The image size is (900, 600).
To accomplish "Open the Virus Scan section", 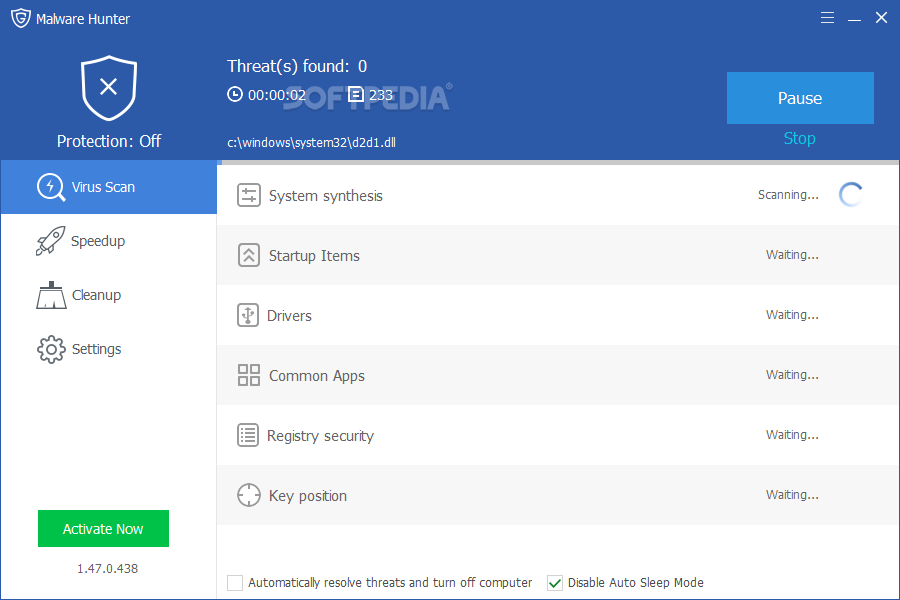I will (109, 187).
